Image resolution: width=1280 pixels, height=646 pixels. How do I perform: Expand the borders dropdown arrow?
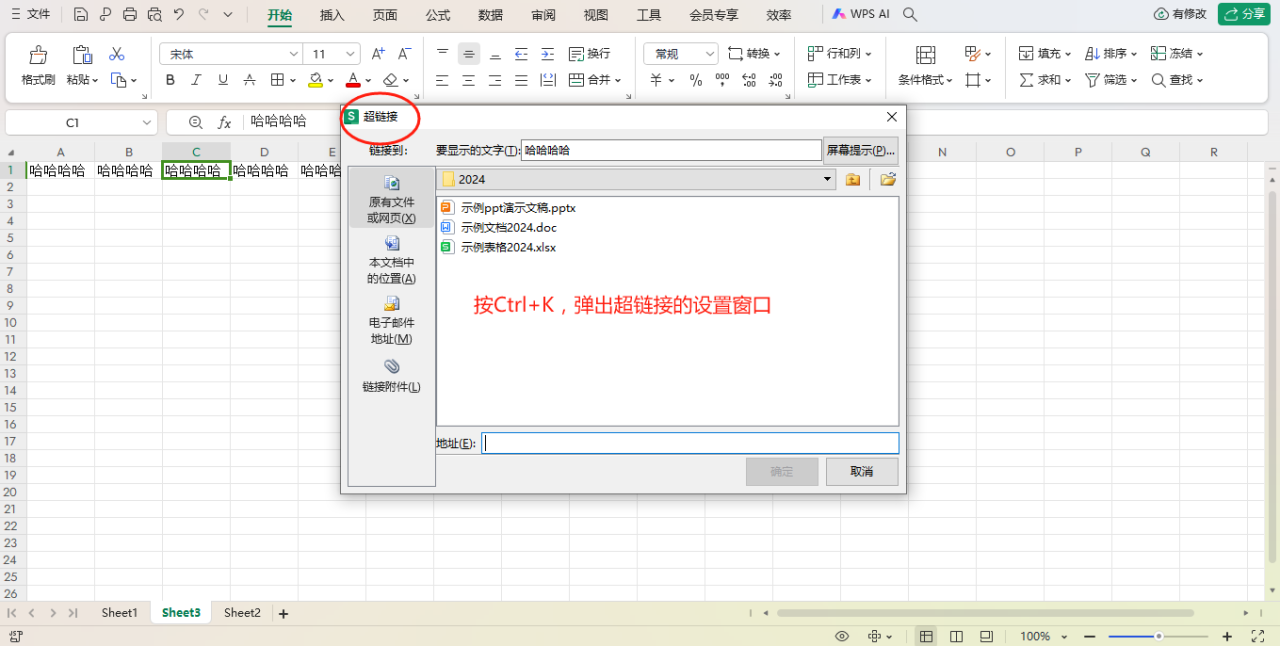tap(294, 80)
